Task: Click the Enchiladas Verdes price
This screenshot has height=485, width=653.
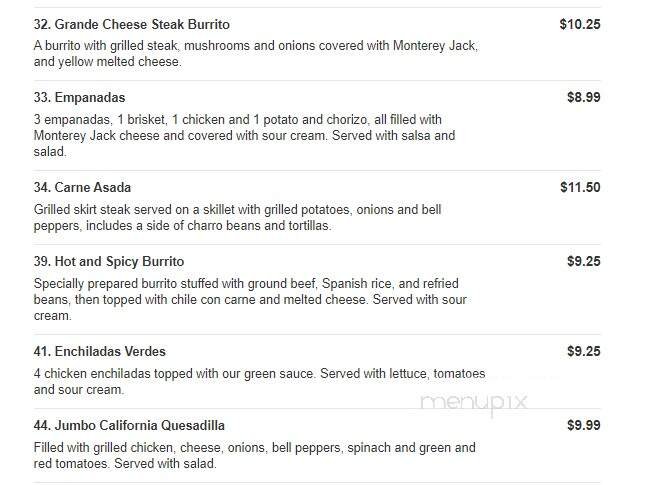Action: [x=583, y=351]
